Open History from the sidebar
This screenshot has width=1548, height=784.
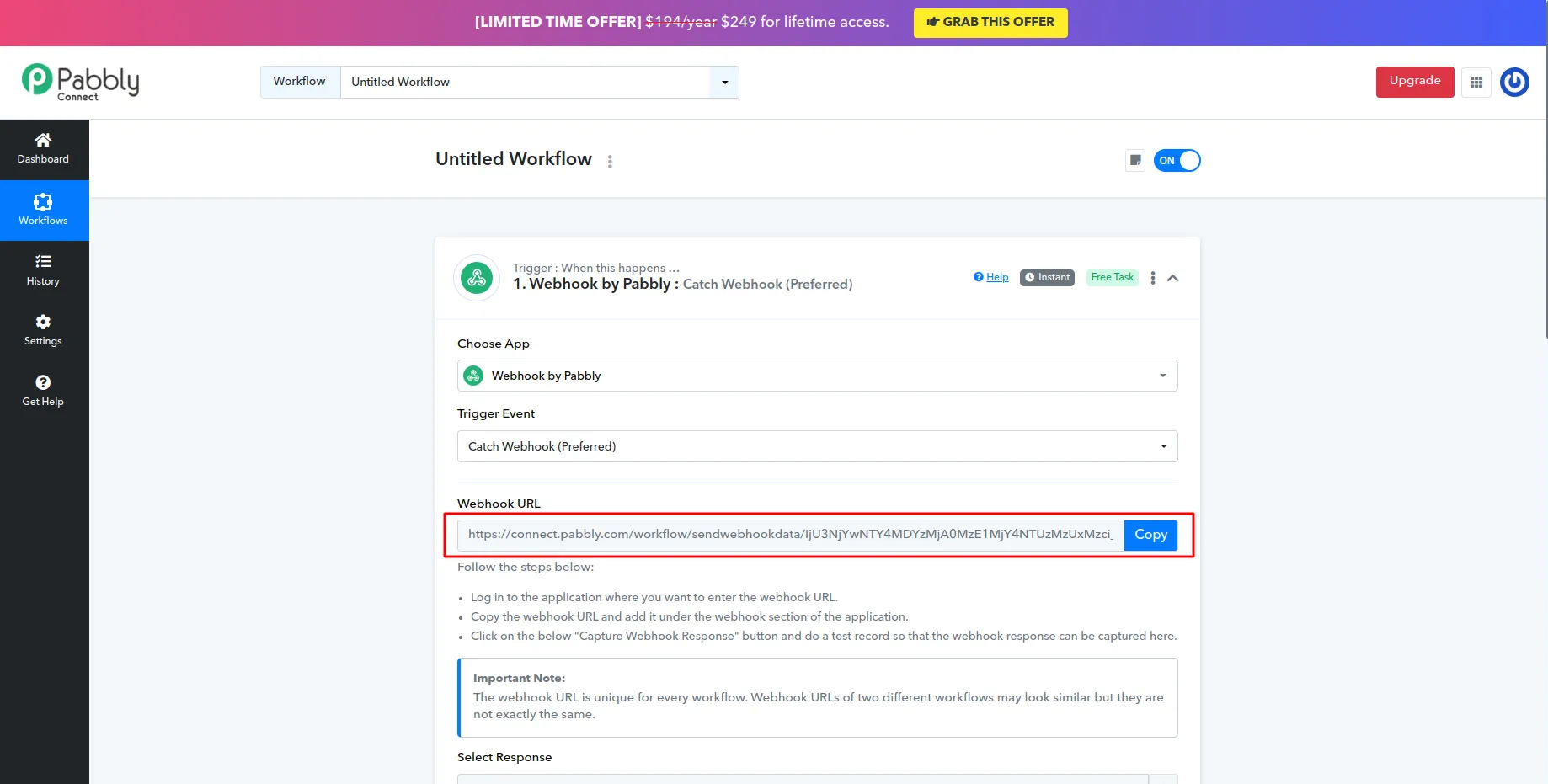coord(42,269)
